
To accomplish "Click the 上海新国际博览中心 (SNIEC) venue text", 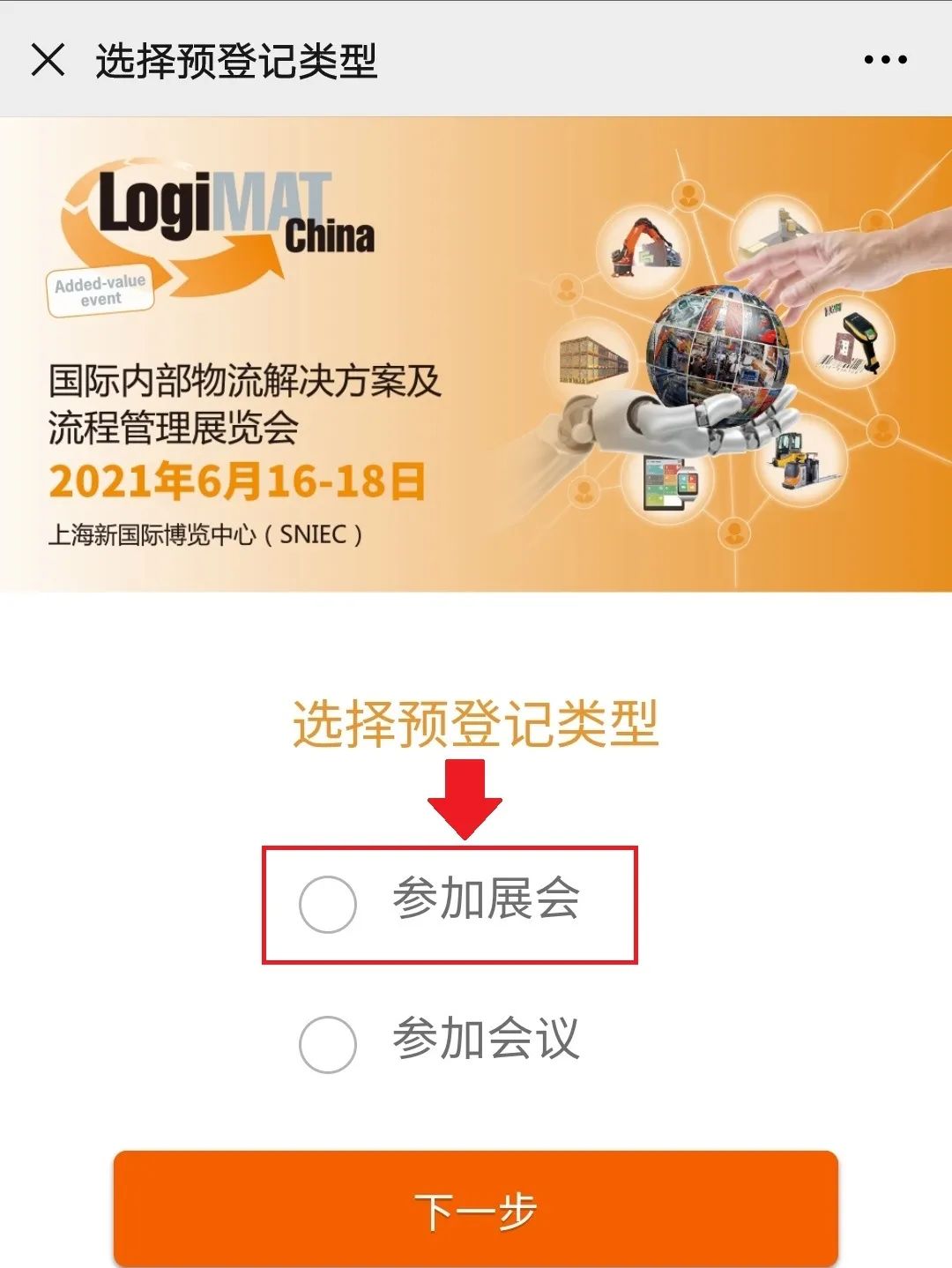I will [x=205, y=534].
